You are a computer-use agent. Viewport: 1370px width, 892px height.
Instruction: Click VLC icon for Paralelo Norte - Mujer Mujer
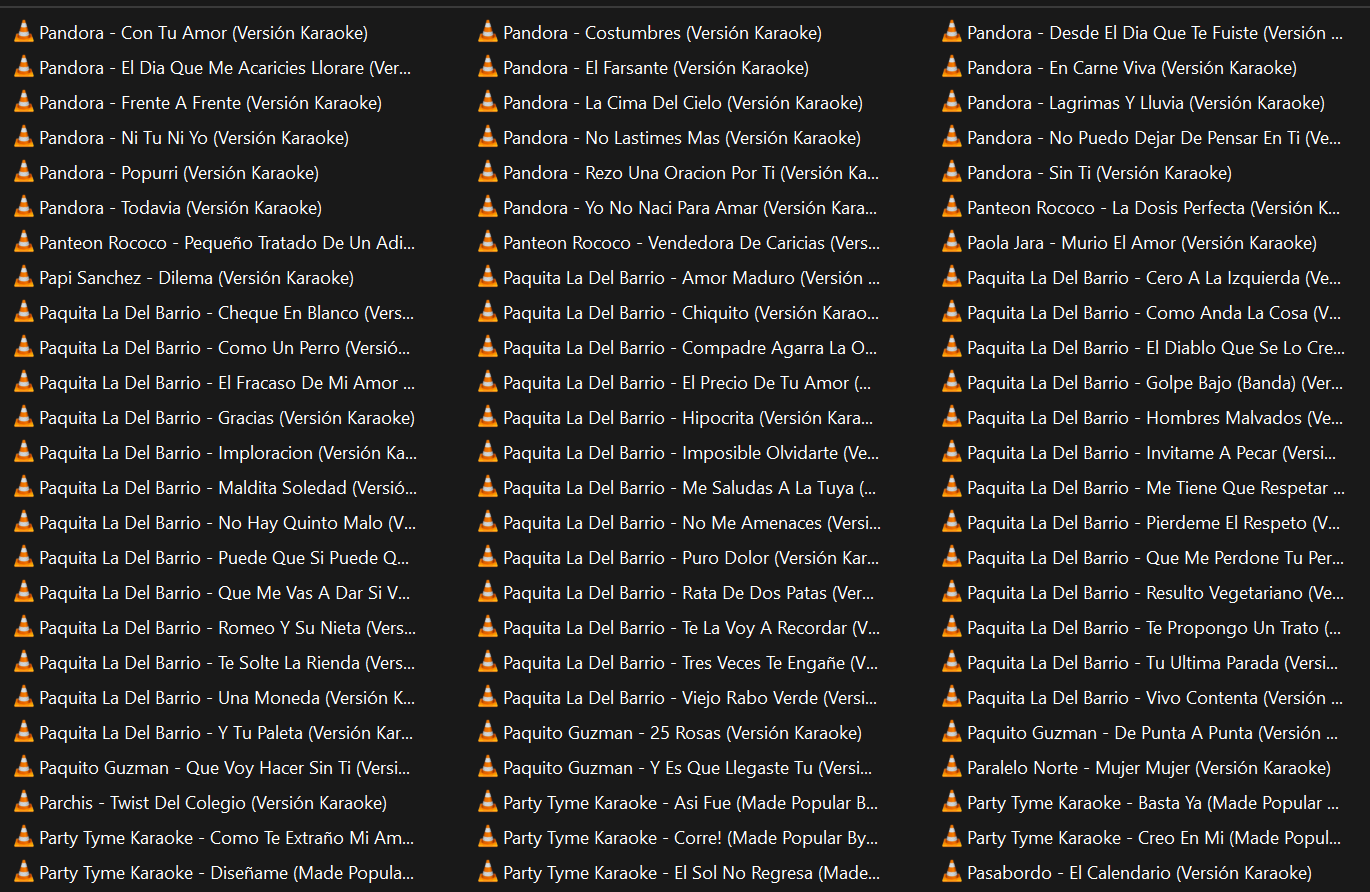(952, 768)
